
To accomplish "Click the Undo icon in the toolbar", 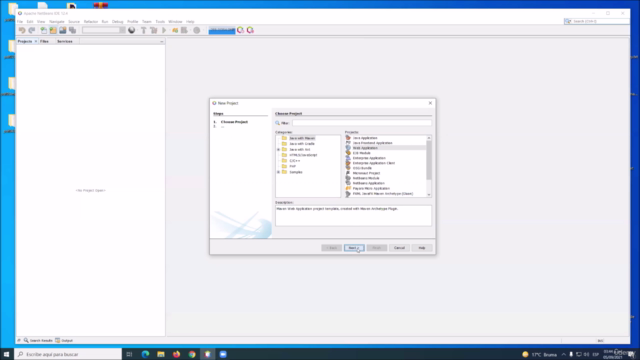I will point(22,30).
